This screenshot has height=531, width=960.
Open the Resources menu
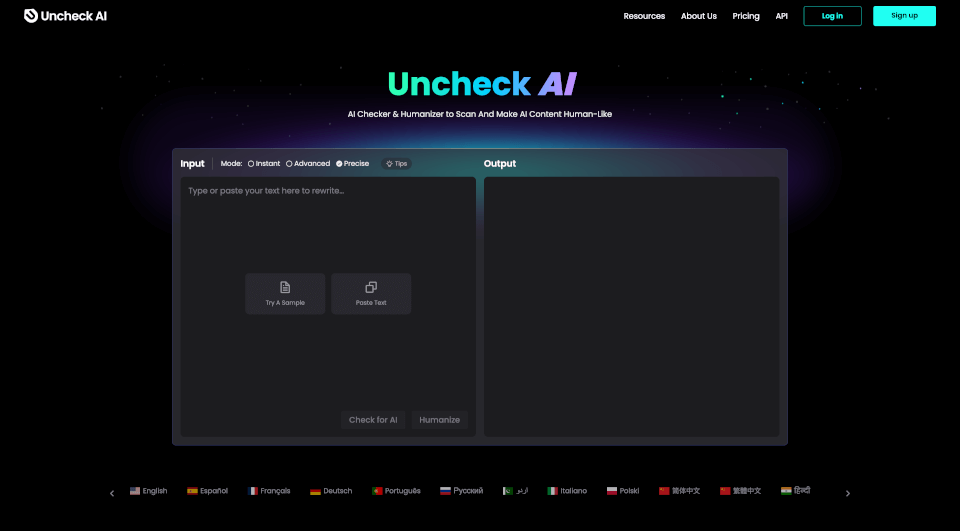pos(644,16)
